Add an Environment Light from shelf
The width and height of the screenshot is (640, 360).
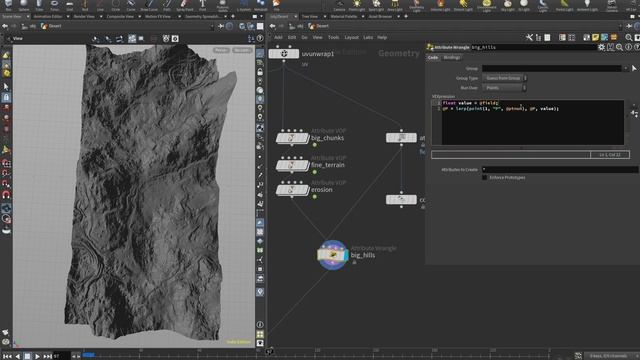(x=487, y=5)
